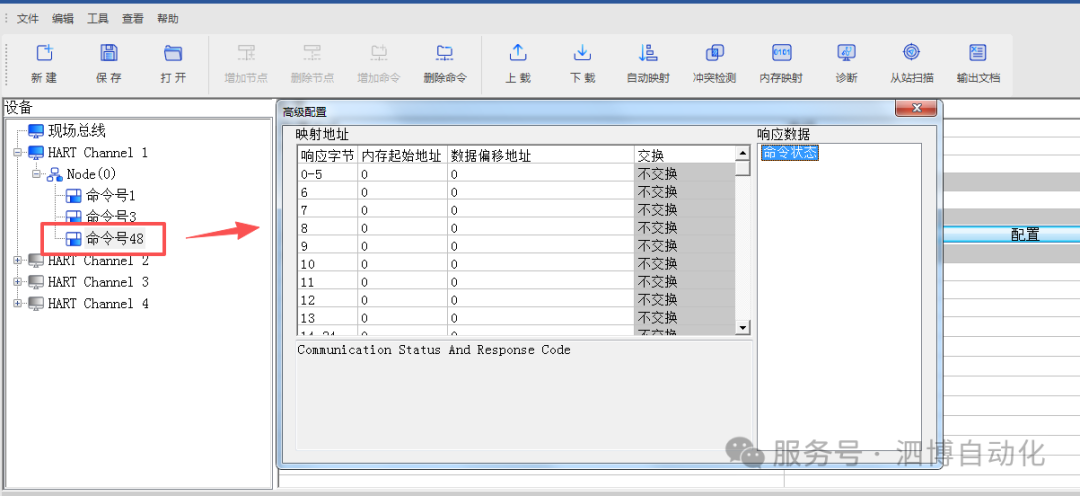Viewport: 1080px width, 496px height.
Task: Click the 内存映射 toolbar icon
Action: click(781, 53)
